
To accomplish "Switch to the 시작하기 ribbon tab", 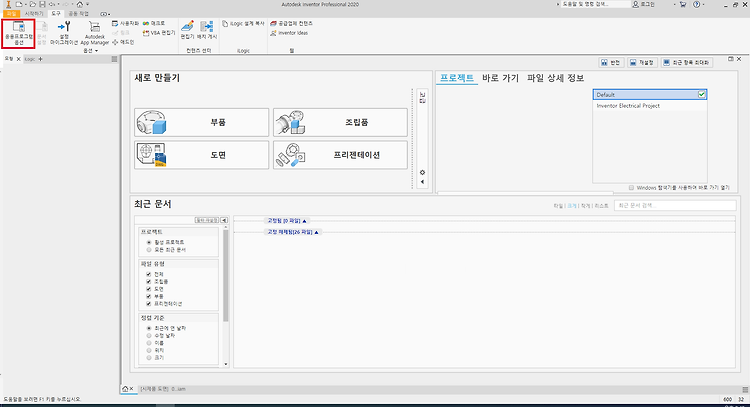I will tap(33, 14).
